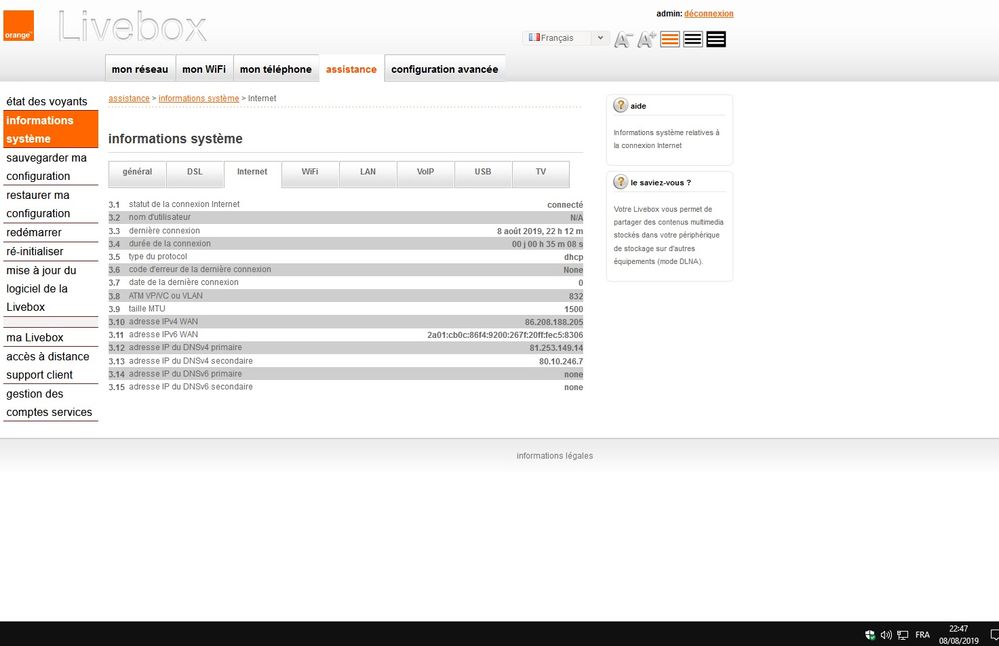
Task: Select the 'assistance' main tab
Action: (351, 69)
